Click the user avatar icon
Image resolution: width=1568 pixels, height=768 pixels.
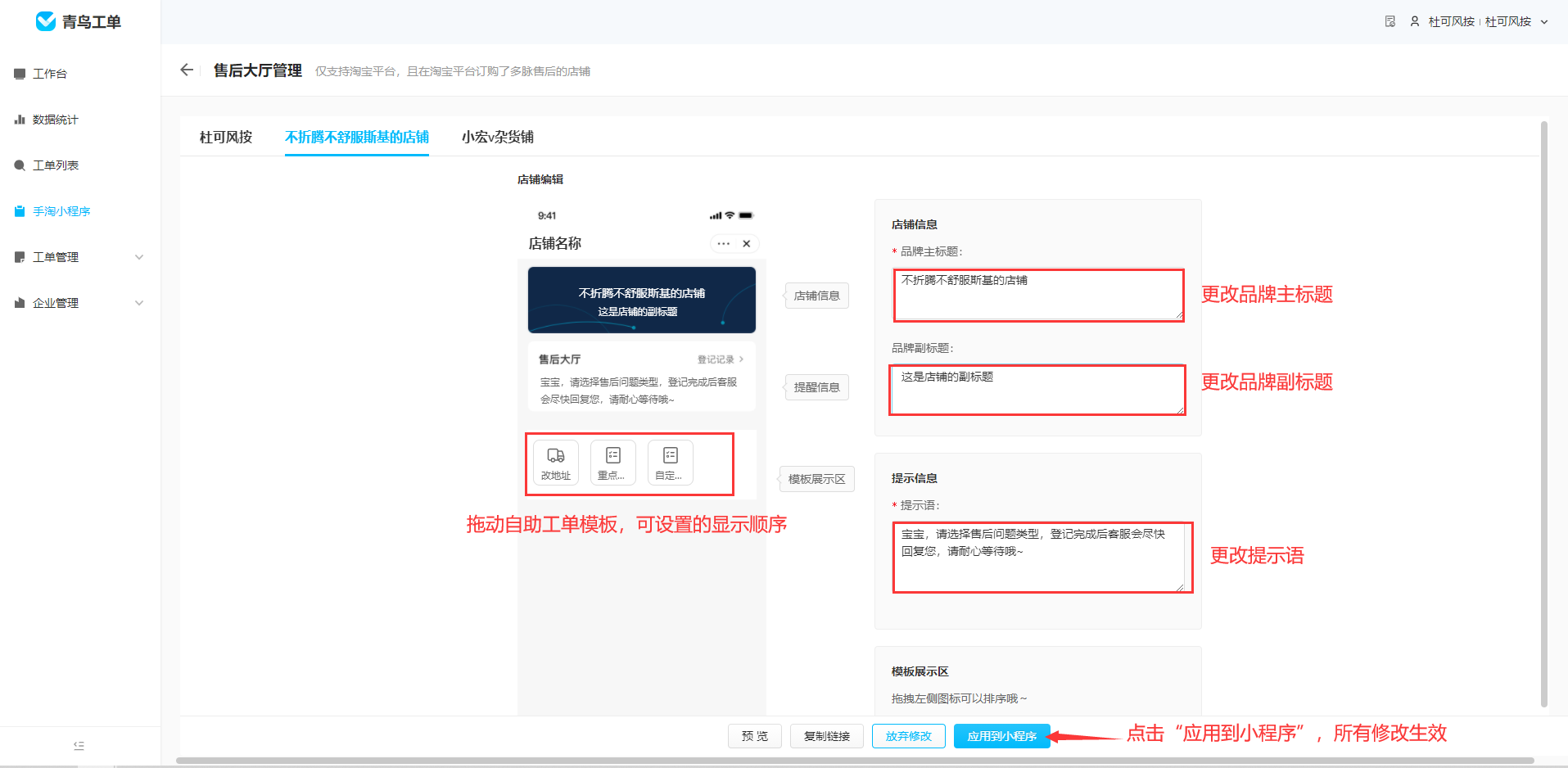1415,21
